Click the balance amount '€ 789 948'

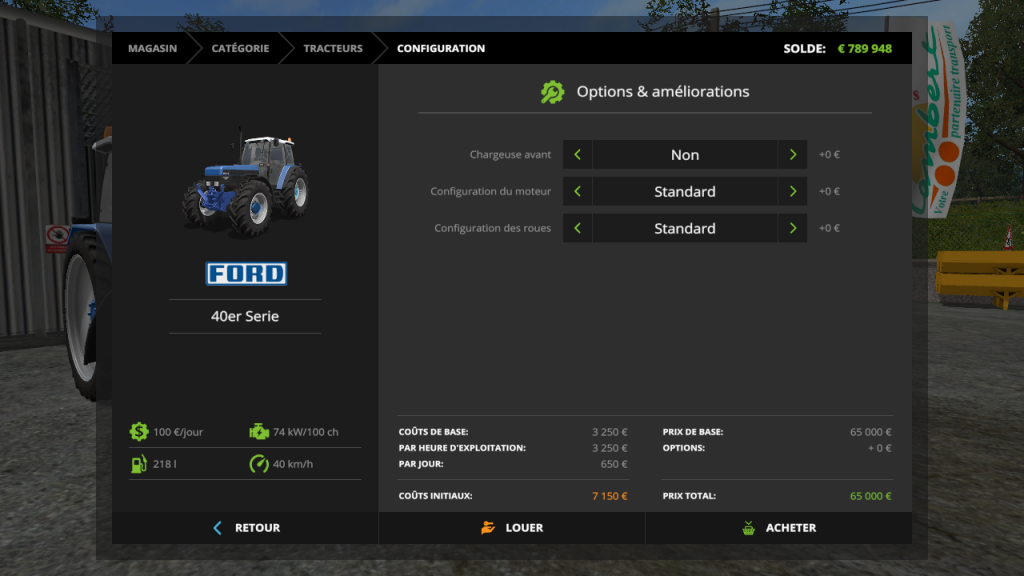(865, 48)
